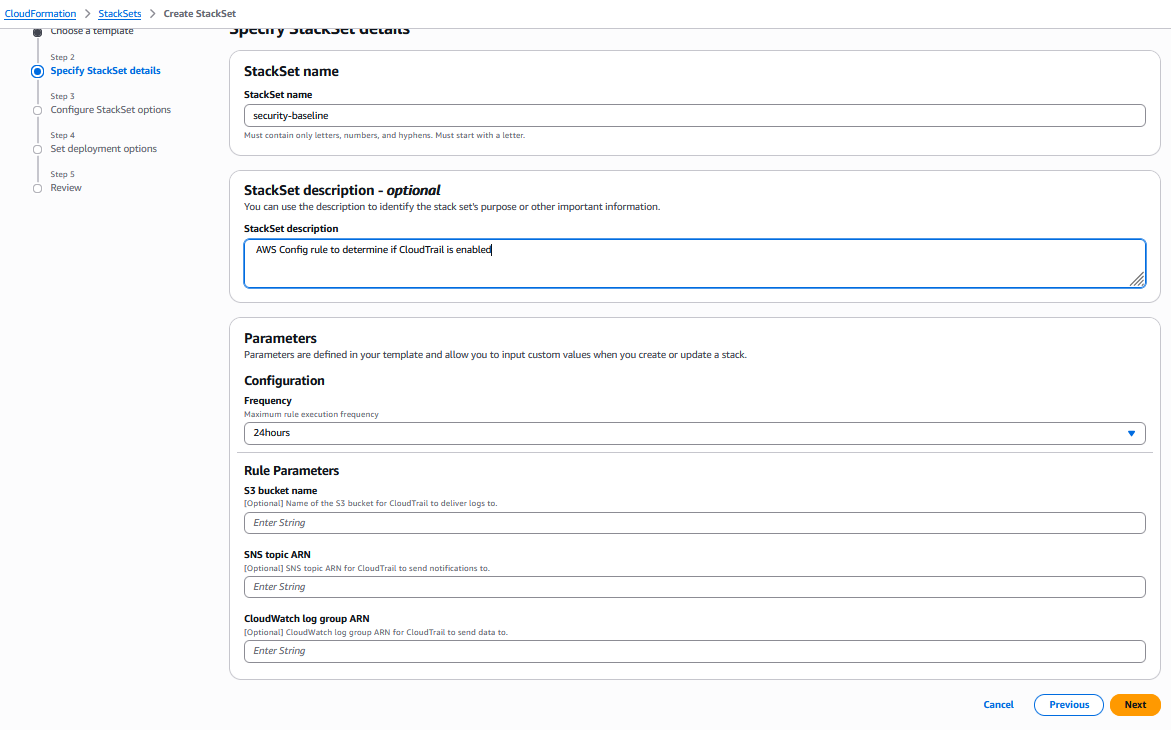Click the security-baseline StackSet name field

pos(694,115)
